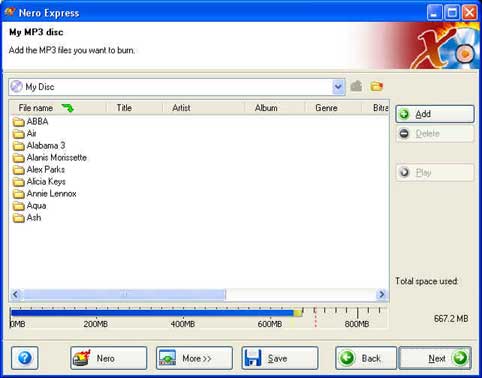This screenshot has height=378, width=482.
Task: Proceed with the Next button
Action: tap(435, 358)
